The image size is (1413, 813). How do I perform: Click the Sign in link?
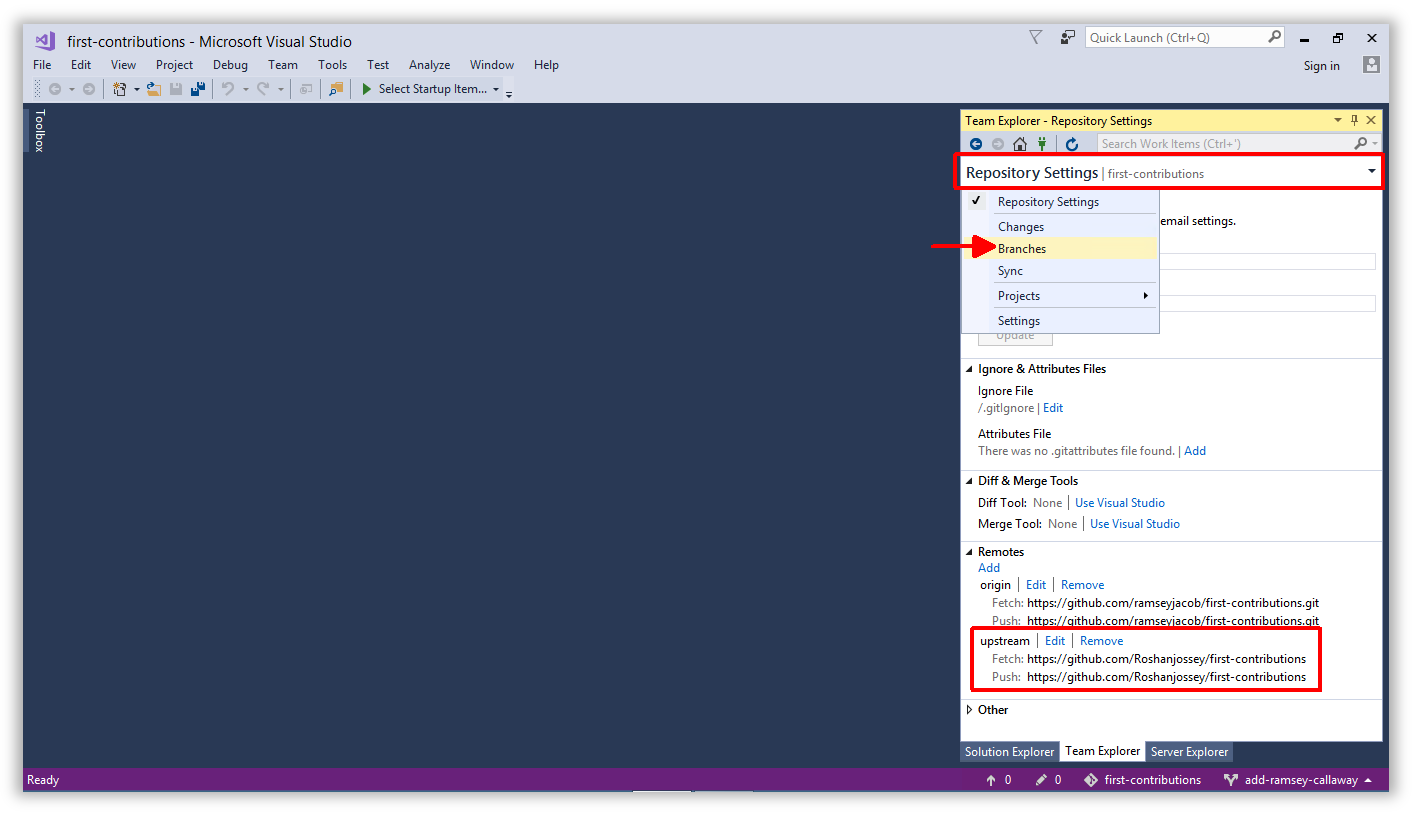point(1322,66)
